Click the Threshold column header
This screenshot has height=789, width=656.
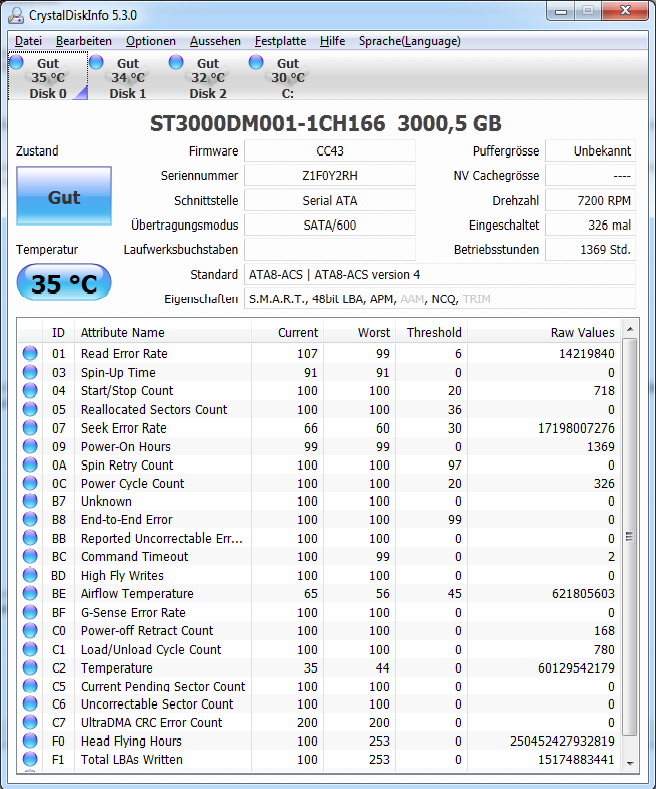pos(432,333)
